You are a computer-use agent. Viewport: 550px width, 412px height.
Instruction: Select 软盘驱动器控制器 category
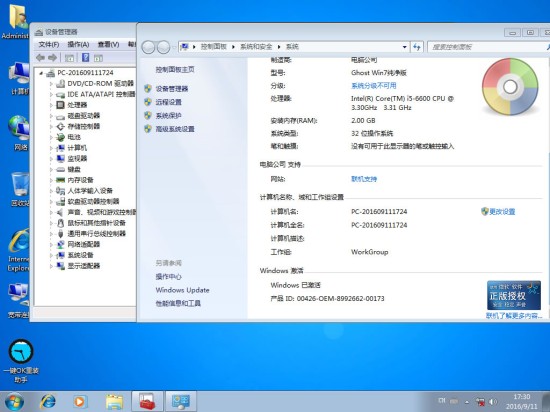93,202
